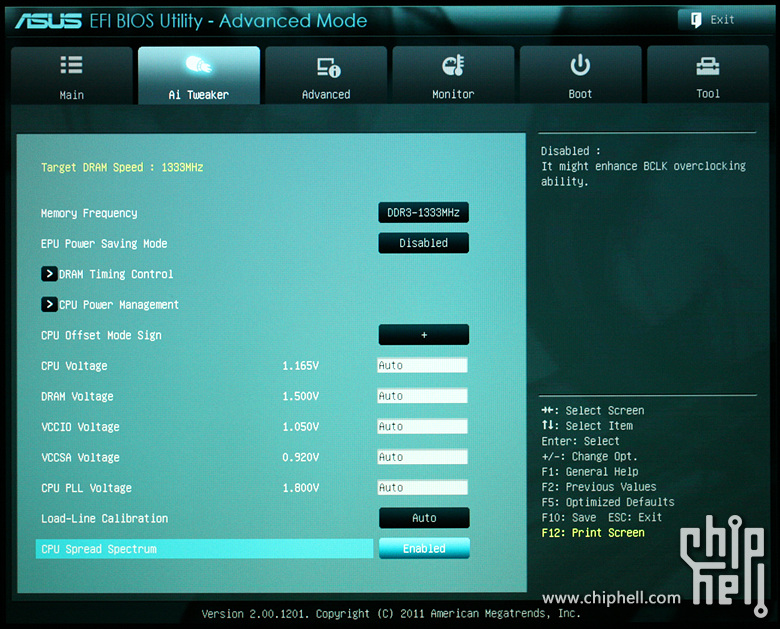Change CPU Offset Mode Sign plus option
The height and width of the screenshot is (629, 780).
(x=424, y=334)
